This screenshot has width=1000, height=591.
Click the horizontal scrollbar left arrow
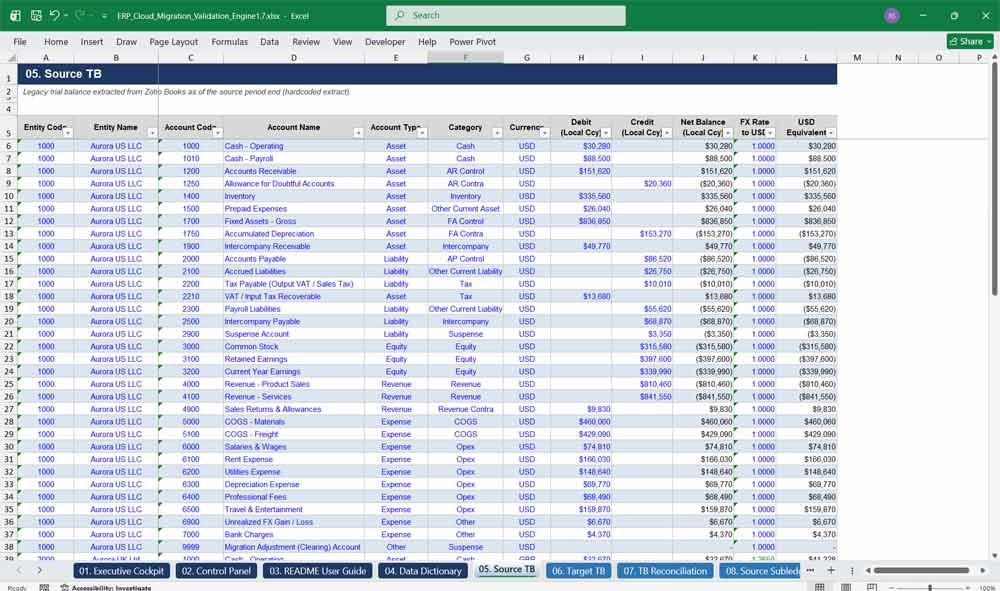point(868,570)
